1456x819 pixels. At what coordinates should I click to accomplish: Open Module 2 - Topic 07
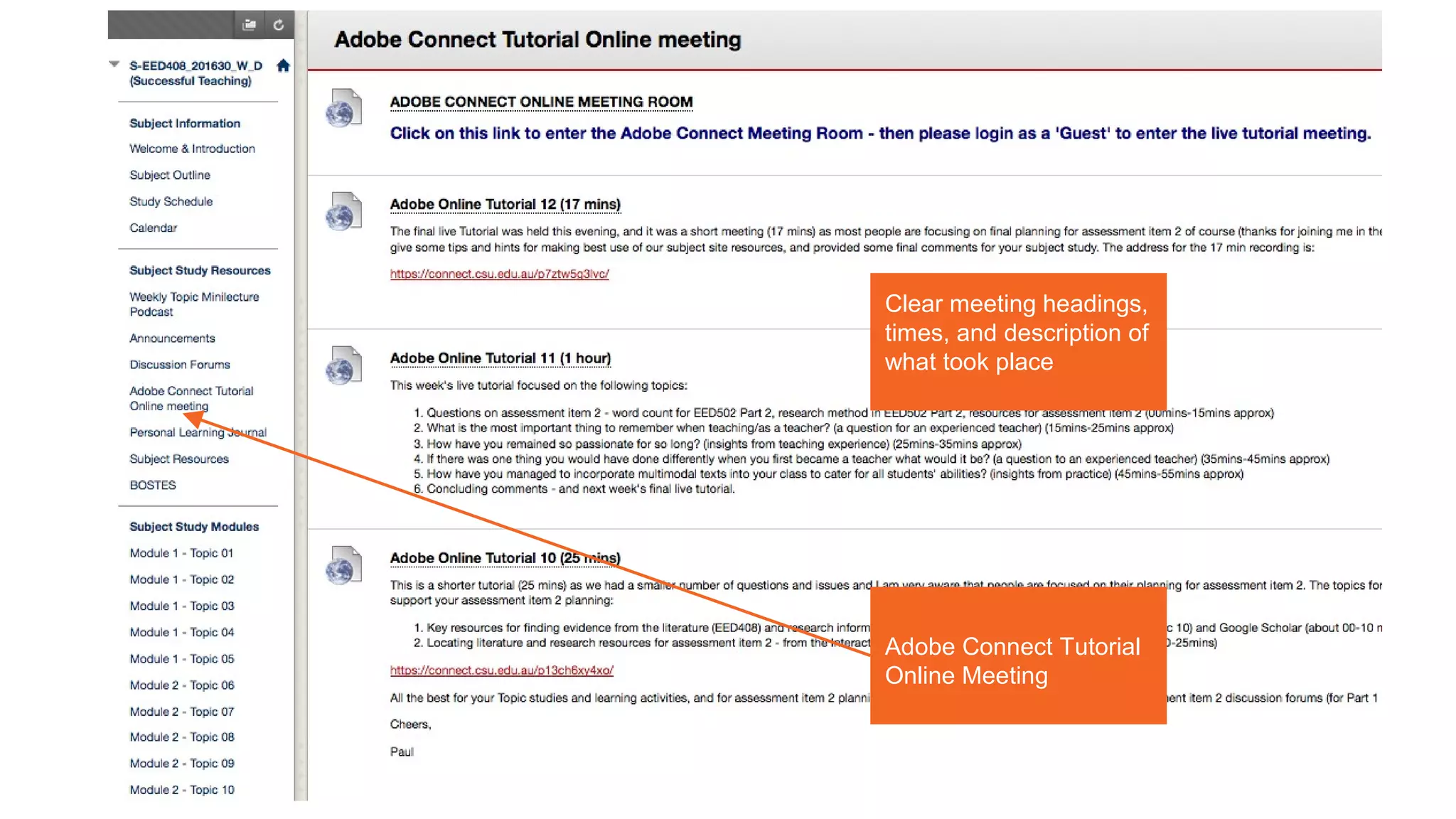(181, 712)
